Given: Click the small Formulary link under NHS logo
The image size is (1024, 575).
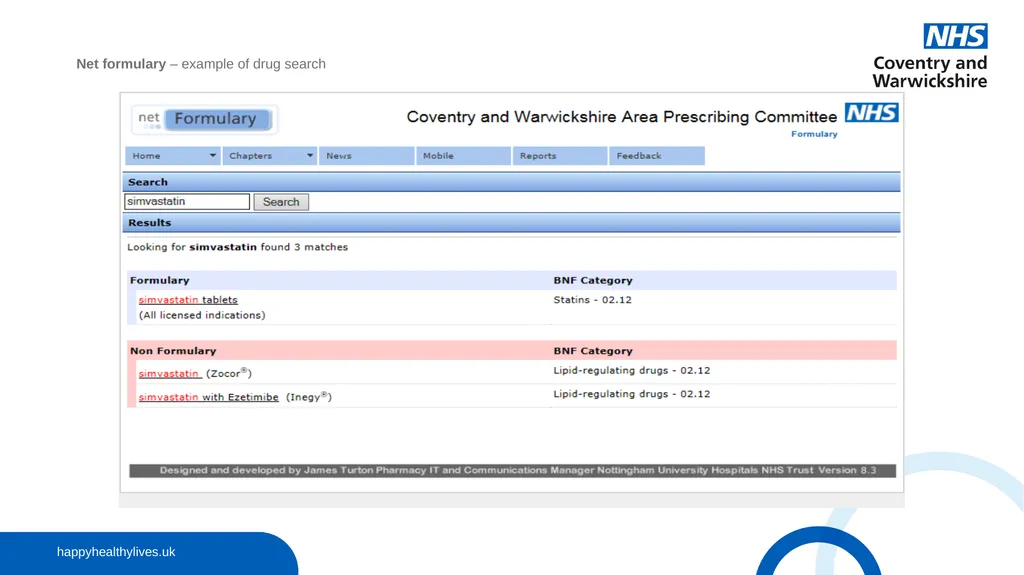Looking at the screenshot, I should click(814, 134).
